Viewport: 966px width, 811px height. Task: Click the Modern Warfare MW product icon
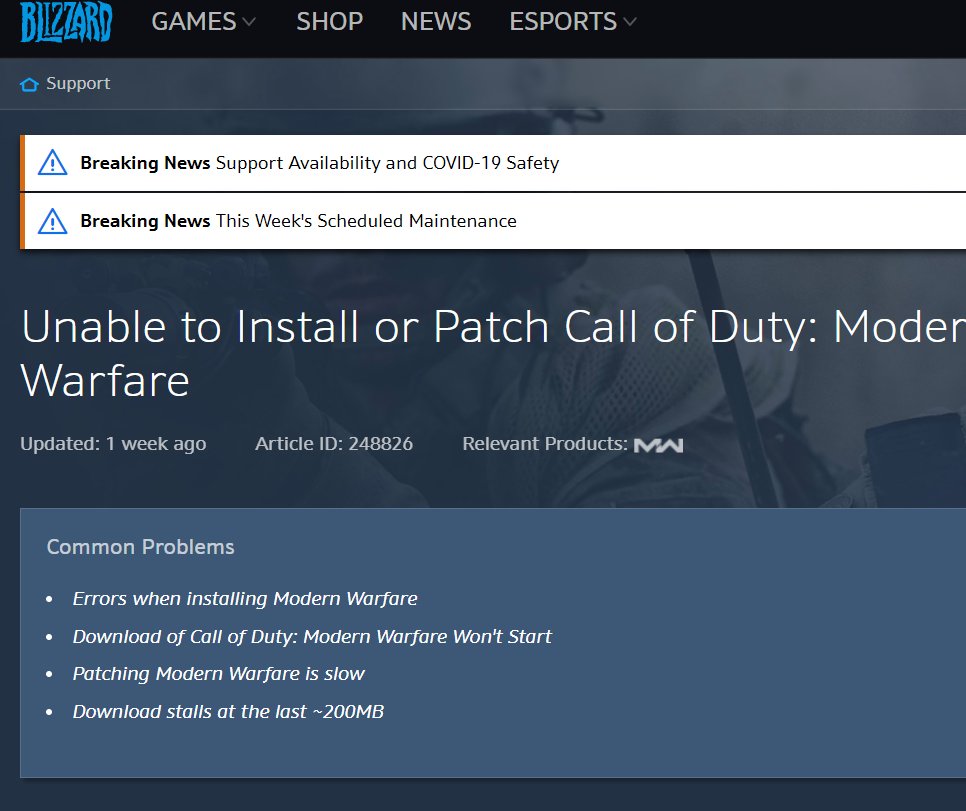(659, 445)
